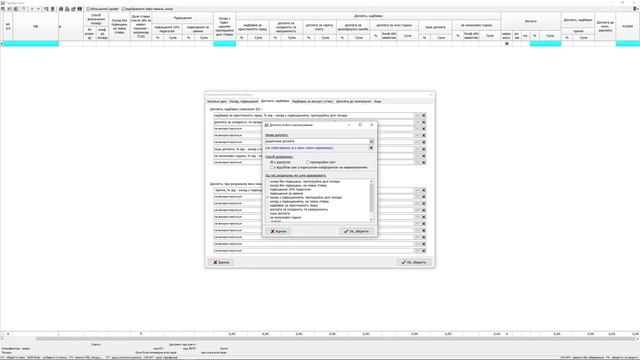Open the dropdown of the name field in the front dialog

(x=371, y=141)
